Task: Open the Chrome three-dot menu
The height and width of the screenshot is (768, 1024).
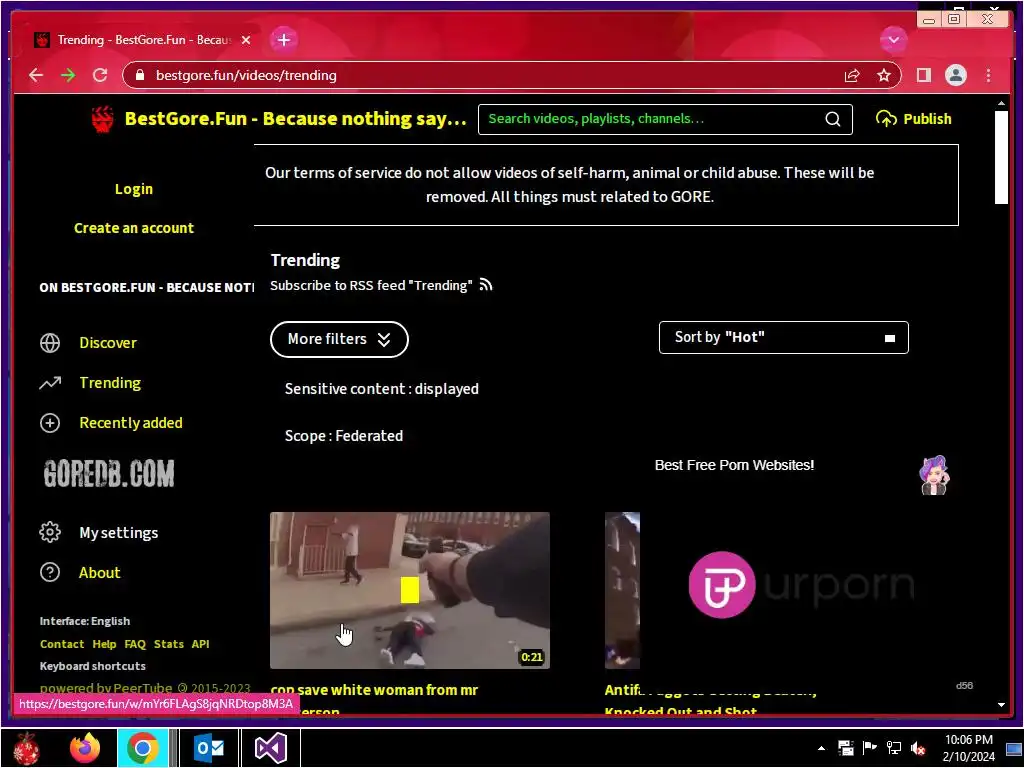Action: pos(988,75)
